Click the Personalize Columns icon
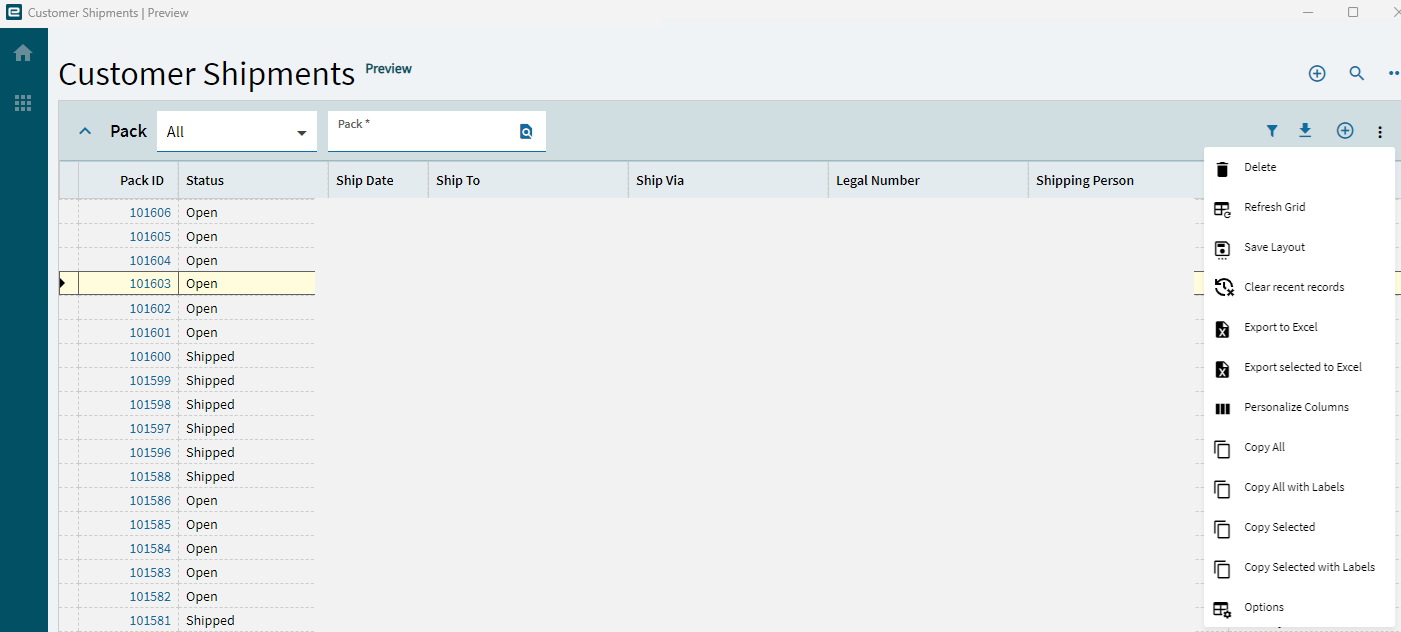This screenshot has width=1401, height=632. 1222,408
